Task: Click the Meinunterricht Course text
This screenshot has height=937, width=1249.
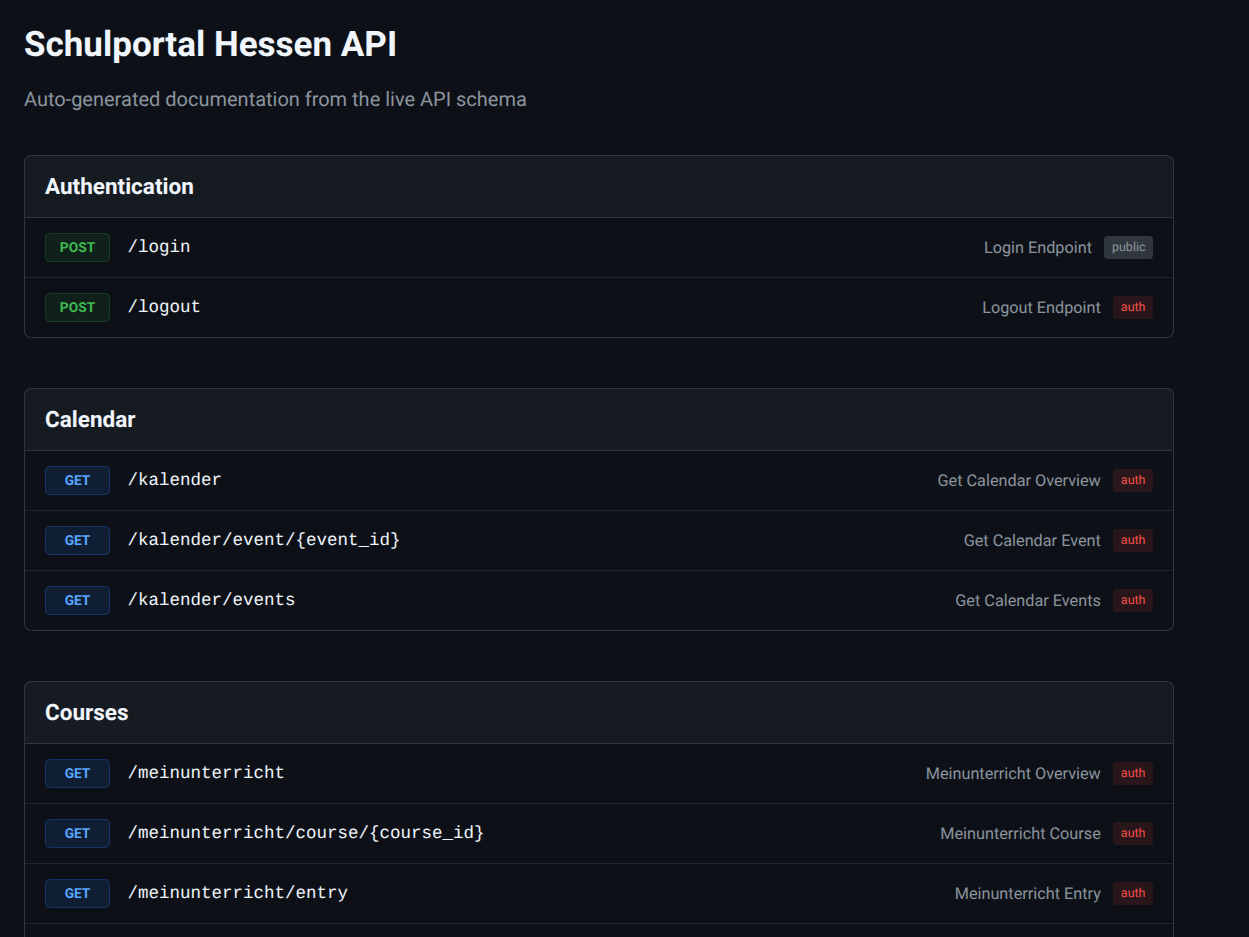Action: pos(1020,834)
